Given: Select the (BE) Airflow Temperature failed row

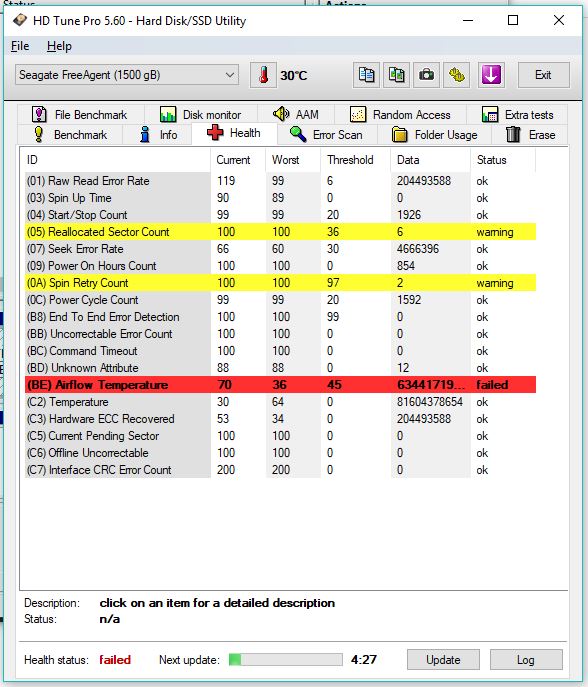Looking at the screenshot, I should point(280,385).
